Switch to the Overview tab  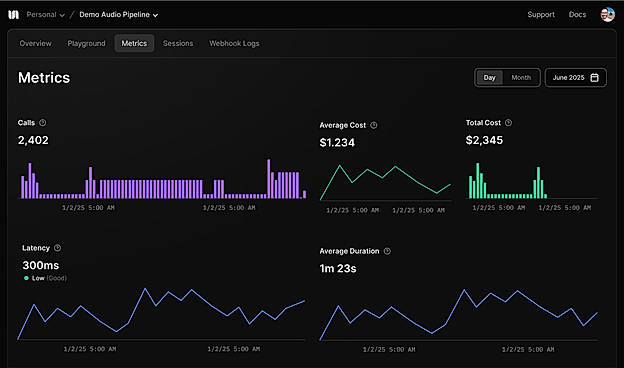pyautogui.click(x=35, y=43)
